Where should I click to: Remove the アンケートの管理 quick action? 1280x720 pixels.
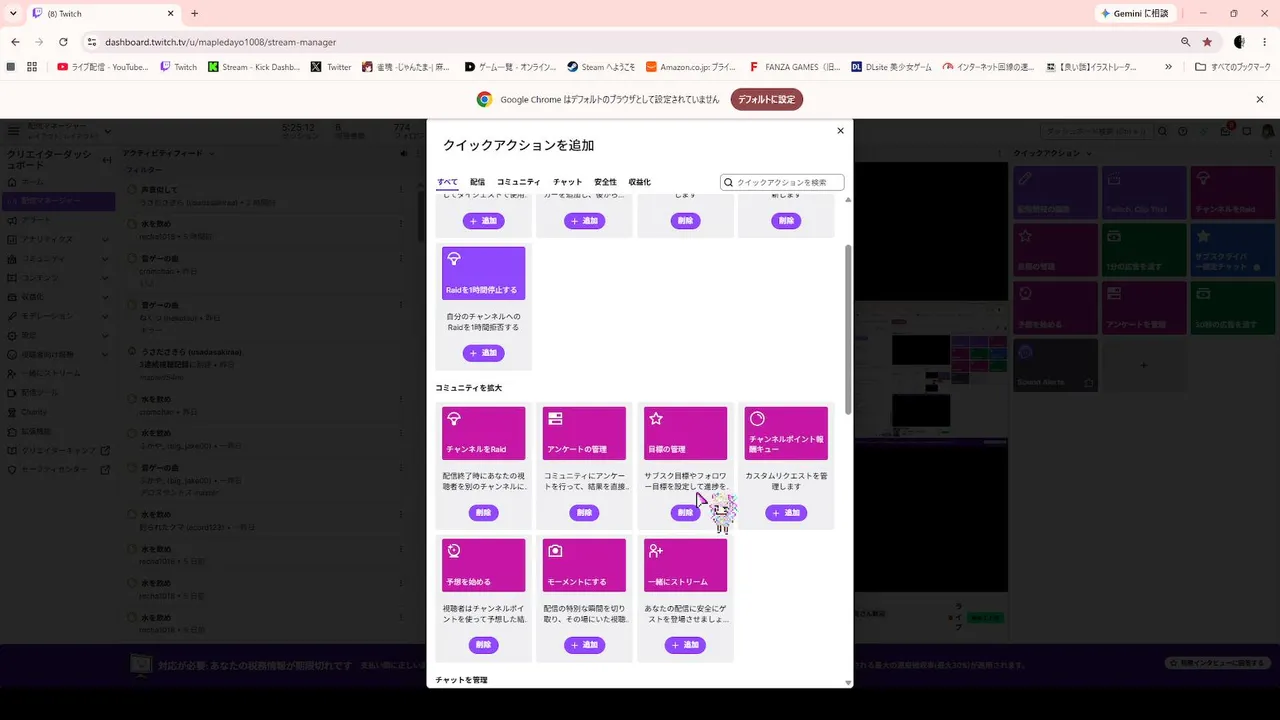(x=584, y=513)
